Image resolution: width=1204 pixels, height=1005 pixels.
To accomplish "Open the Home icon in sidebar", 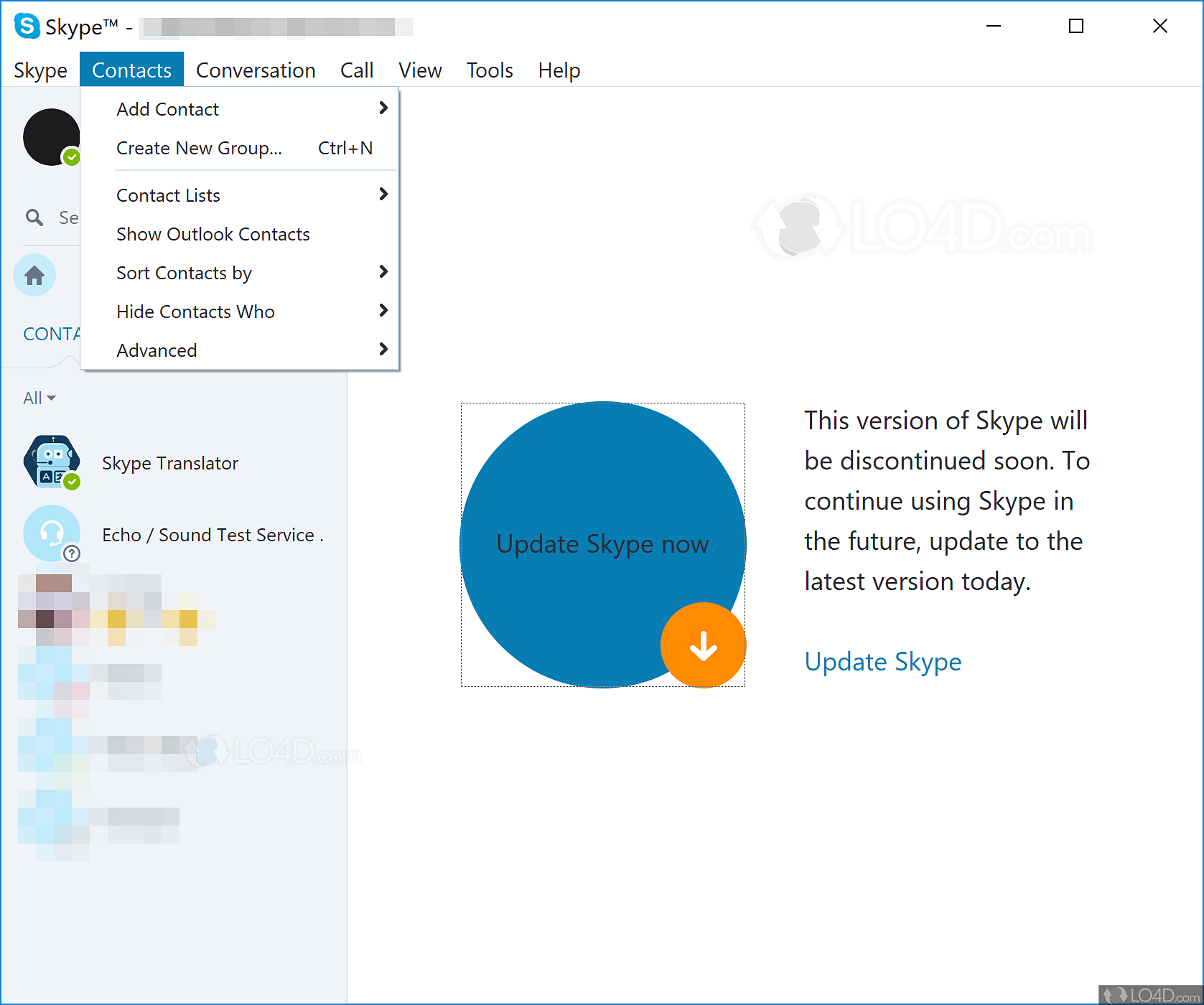I will pyautogui.click(x=34, y=276).
